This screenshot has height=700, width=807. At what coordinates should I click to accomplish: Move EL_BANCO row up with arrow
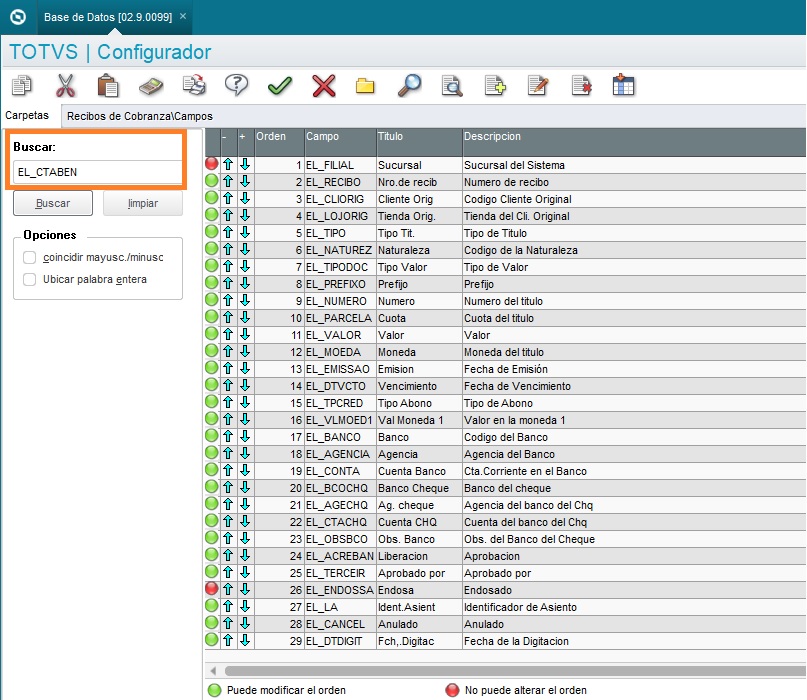tap(229, 436)
